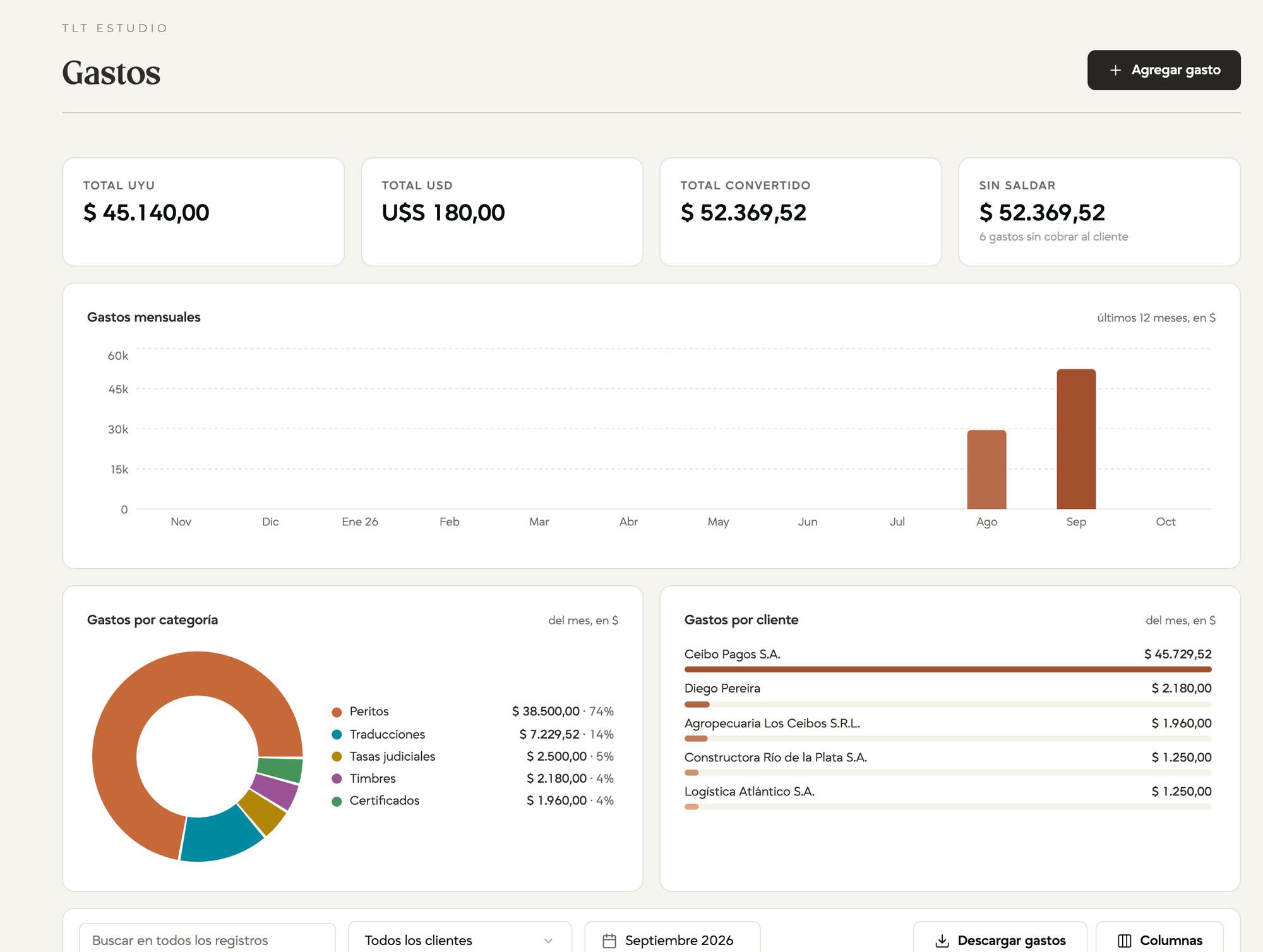Viewport: 1263px width, 952px height.
Task: Select Constructora Río de la Plata S.A.
Action: tap(948, 762)
